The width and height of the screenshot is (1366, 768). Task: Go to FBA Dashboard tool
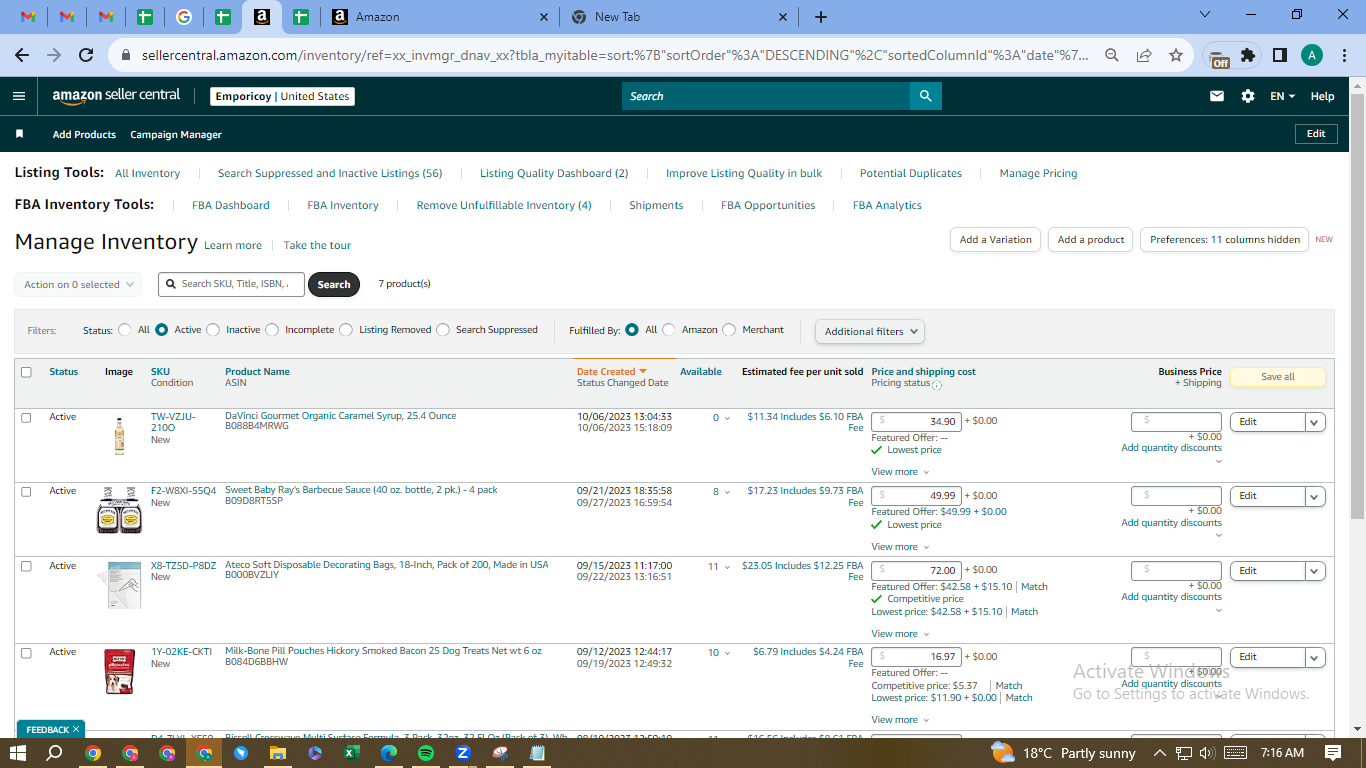point(231,205)
